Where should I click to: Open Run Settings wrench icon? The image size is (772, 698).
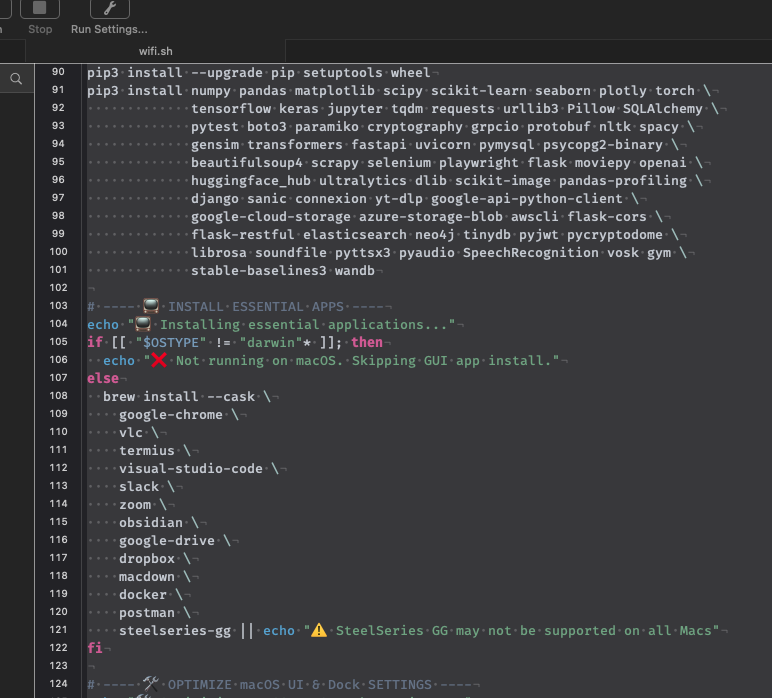[110, 8]
